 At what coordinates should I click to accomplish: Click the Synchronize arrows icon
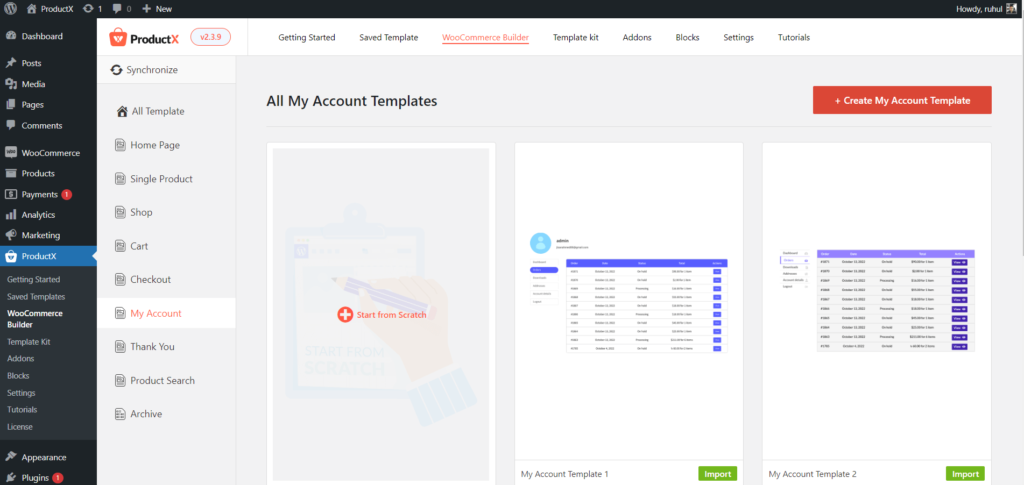117,70
